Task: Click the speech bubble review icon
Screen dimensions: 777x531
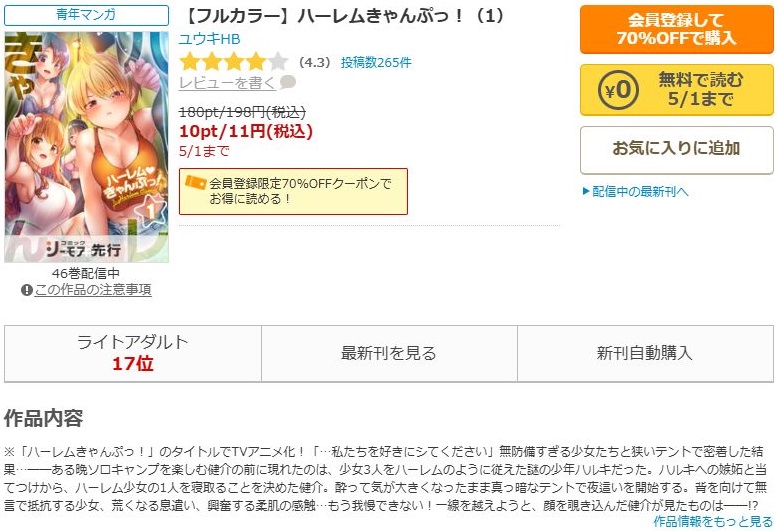Action: pyautogui.click(x=288, y=82)
